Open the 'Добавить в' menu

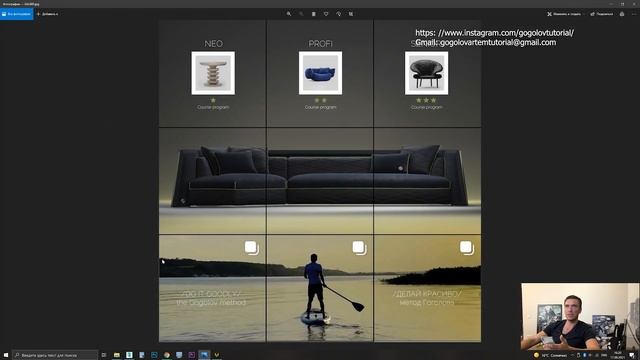[x=47, y=14]
